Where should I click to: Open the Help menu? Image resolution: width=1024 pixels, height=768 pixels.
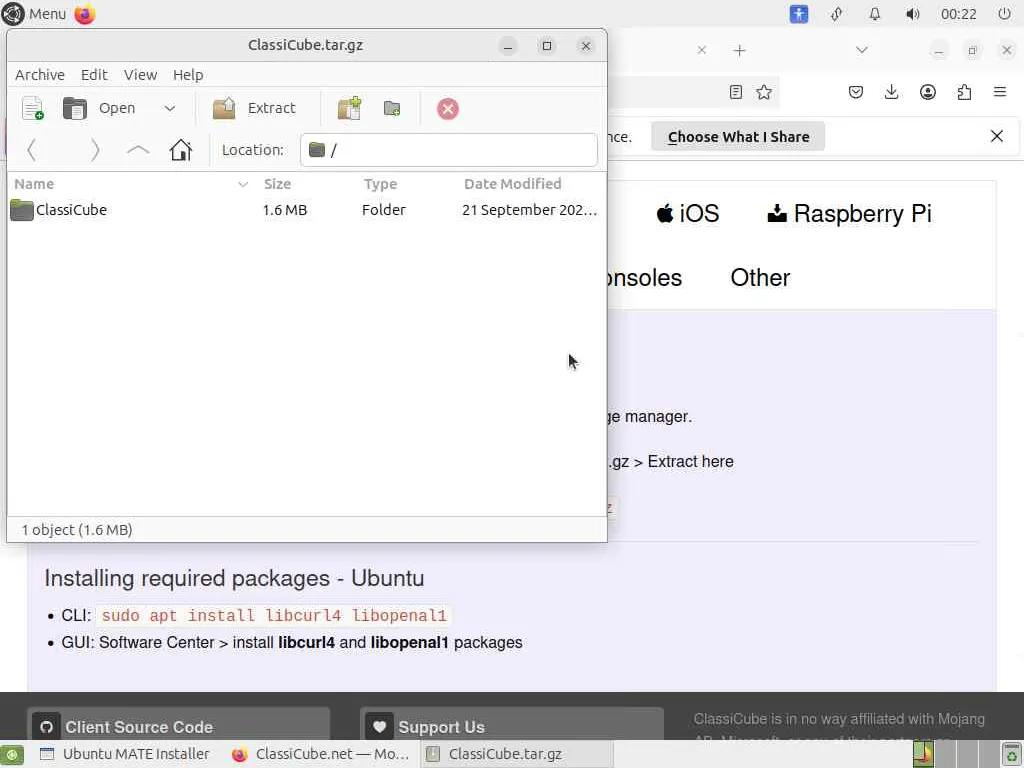[x=188, y=75]
